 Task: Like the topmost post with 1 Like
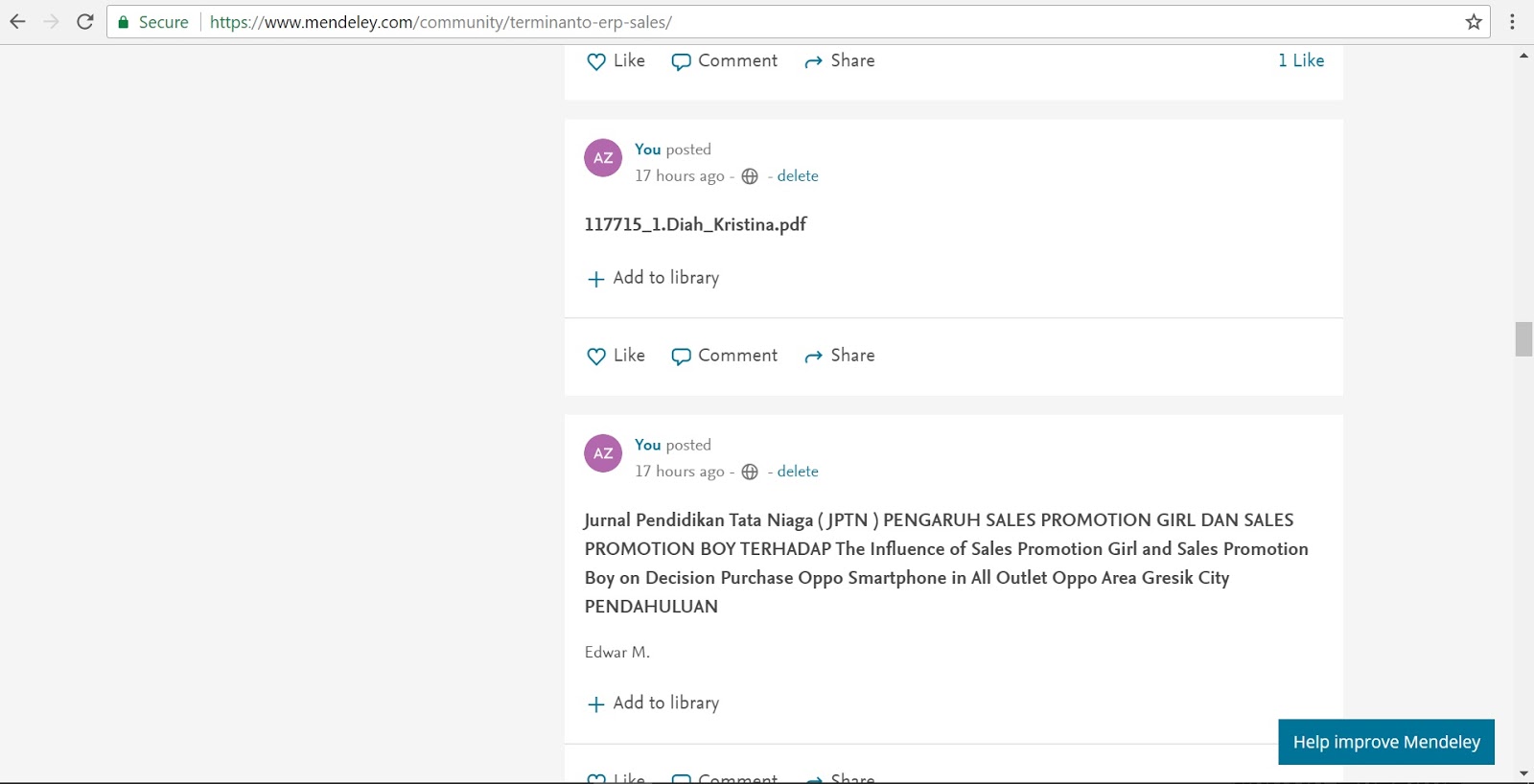[616, 60]
